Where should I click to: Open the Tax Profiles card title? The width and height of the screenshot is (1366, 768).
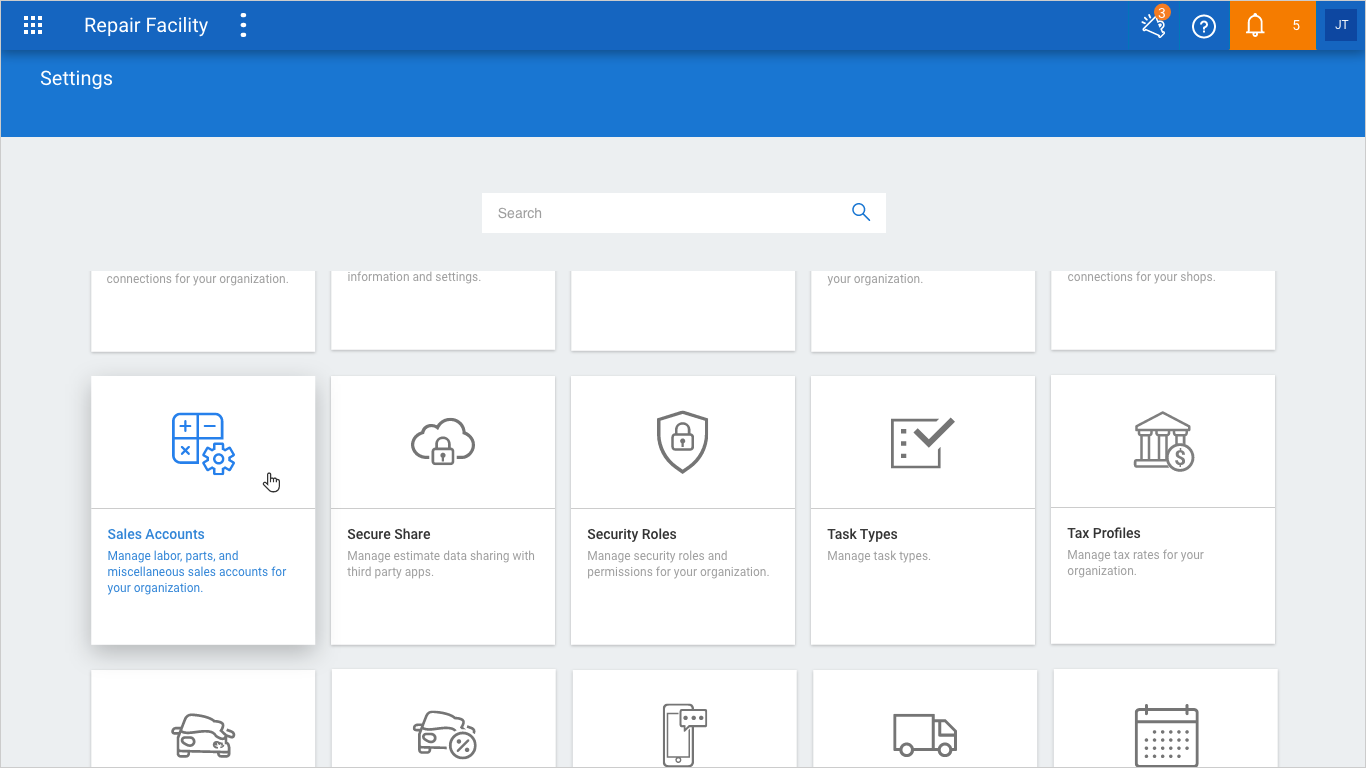tap(1104, 533)
